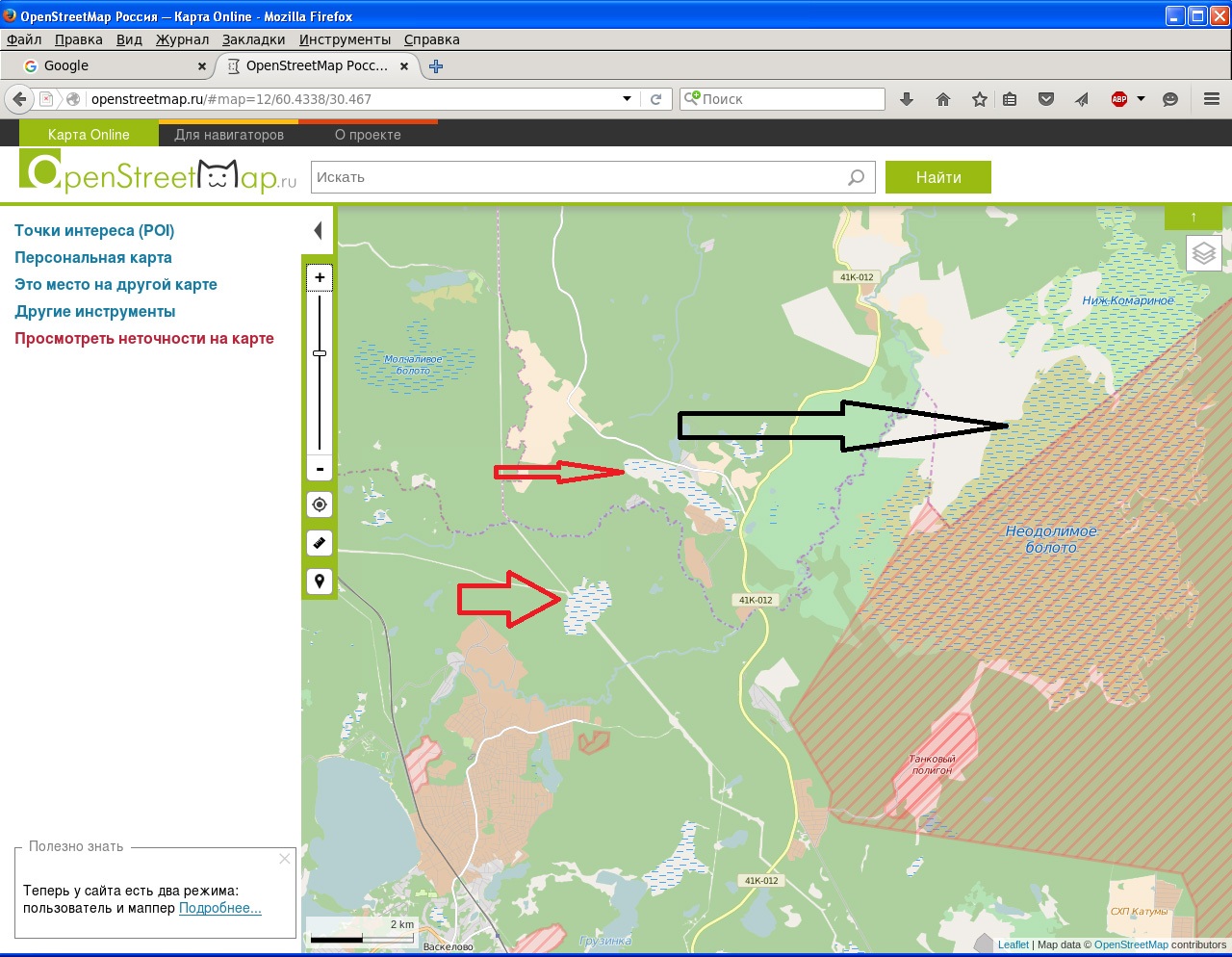The image size is (1232, 957).
Task: Bookmark this page with the star icon
Action: (x=979, y=99)
